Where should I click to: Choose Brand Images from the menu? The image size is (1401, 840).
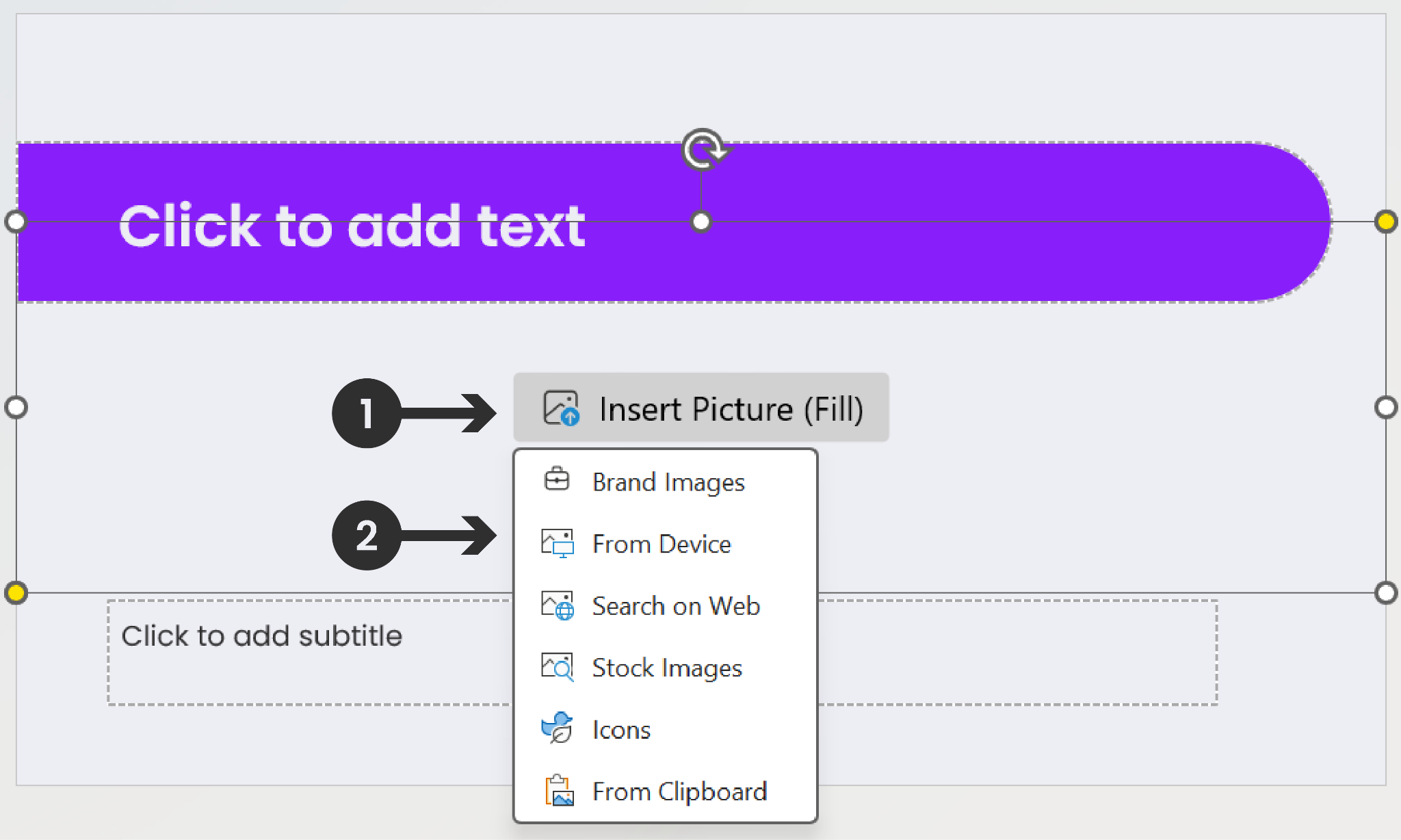click(666, 482)
